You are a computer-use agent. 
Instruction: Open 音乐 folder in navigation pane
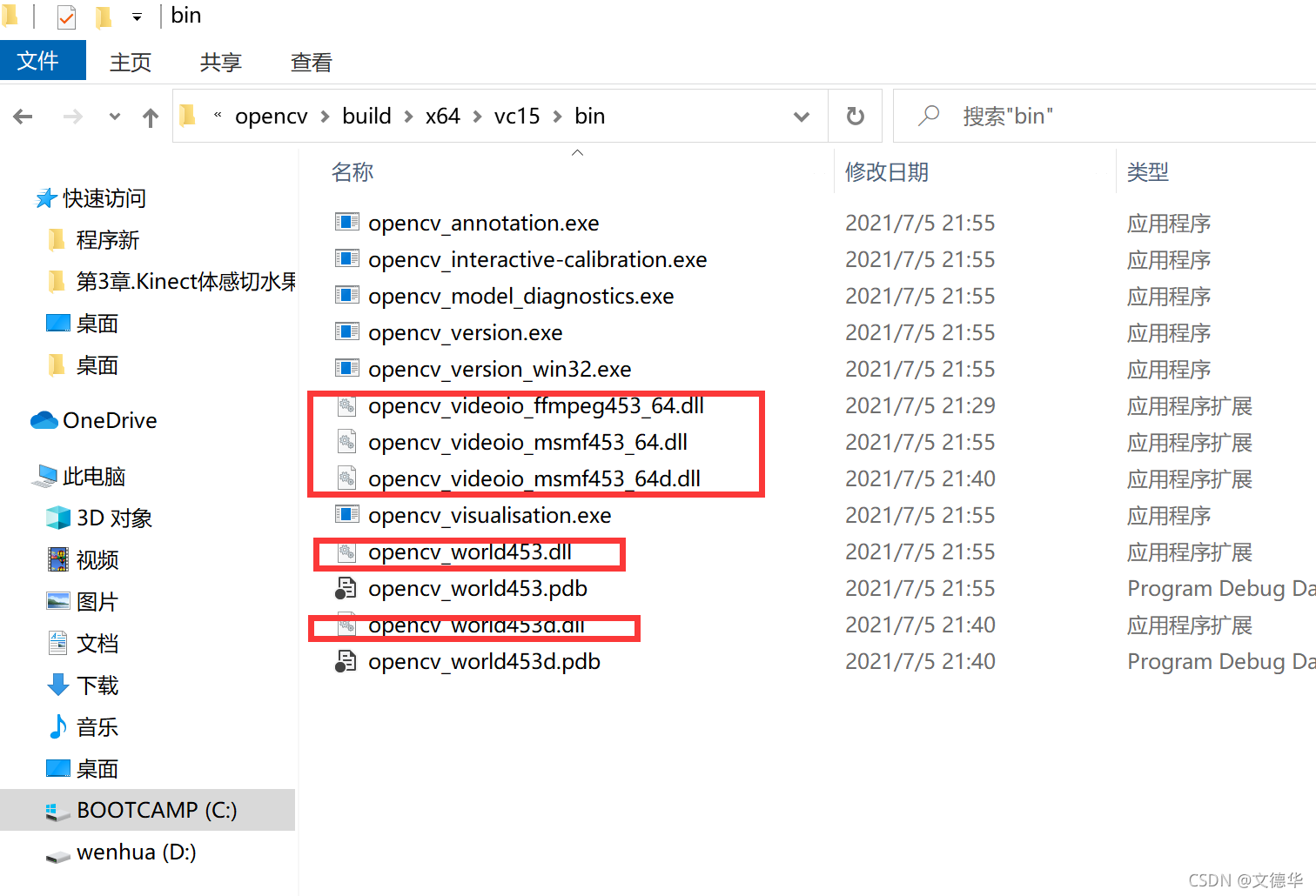[x=97, y=727]
